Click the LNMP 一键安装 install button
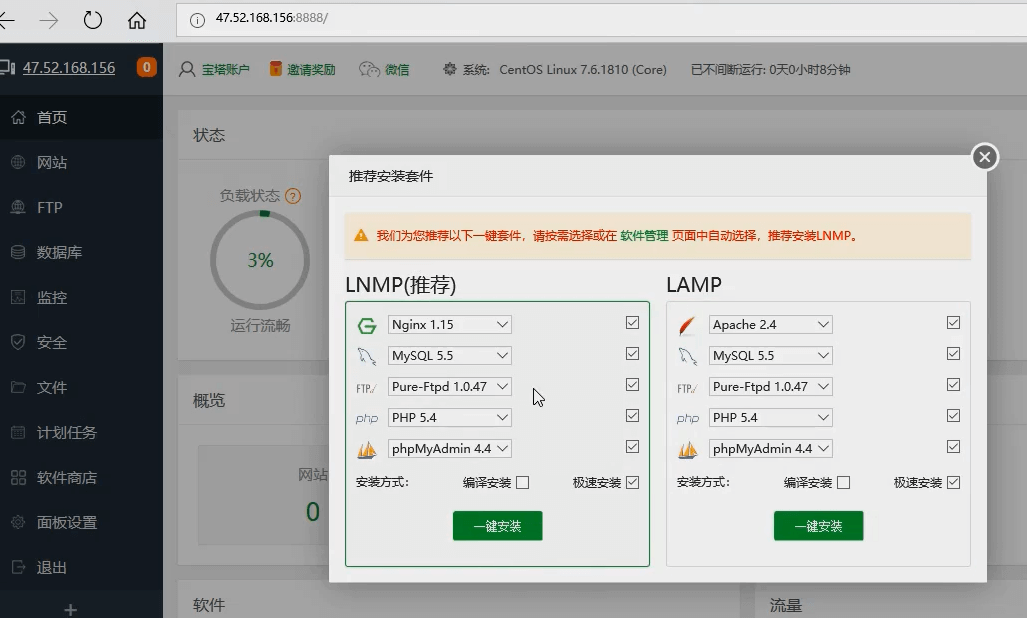The width and height of the screenshot is (1027, 618). (x=498, y=526)
